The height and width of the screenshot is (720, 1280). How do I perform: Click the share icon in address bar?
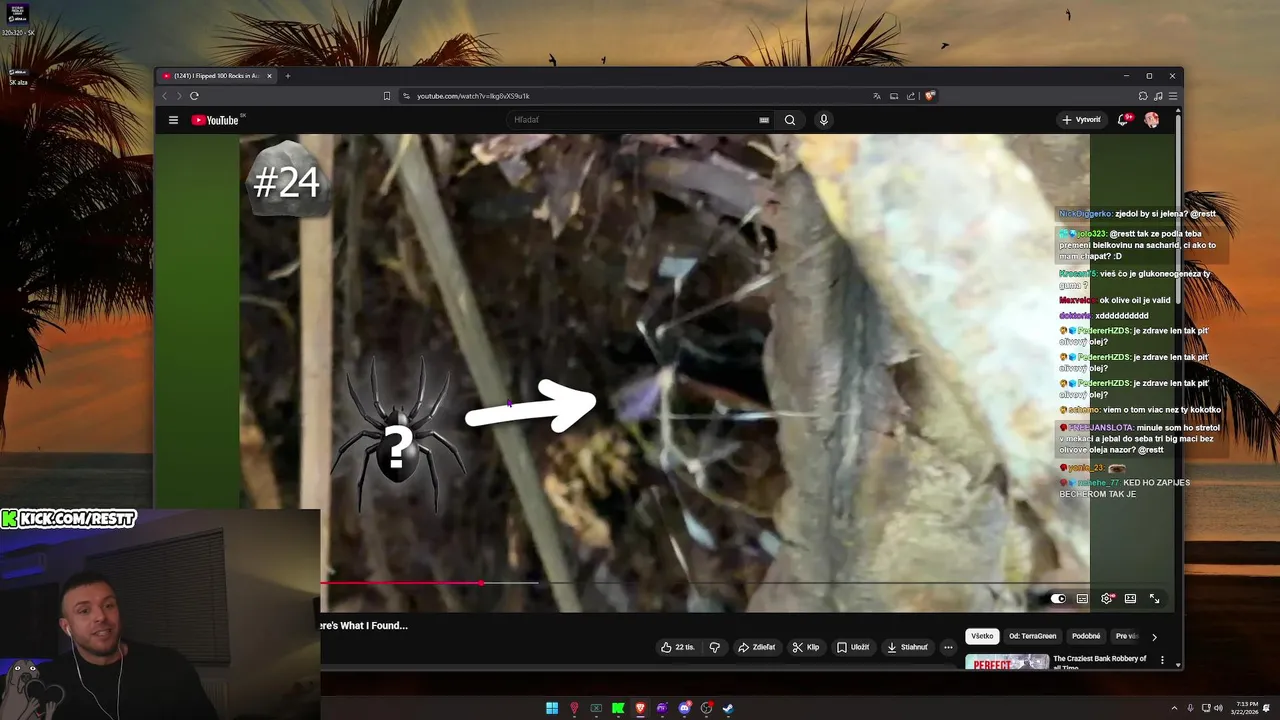(911, 96)
